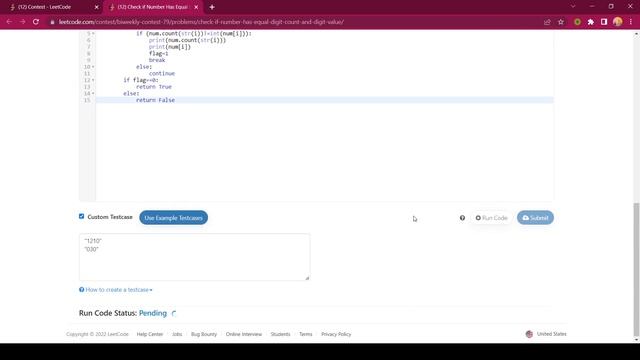
Task: Open a new browser tab
Action: (212, 7)
